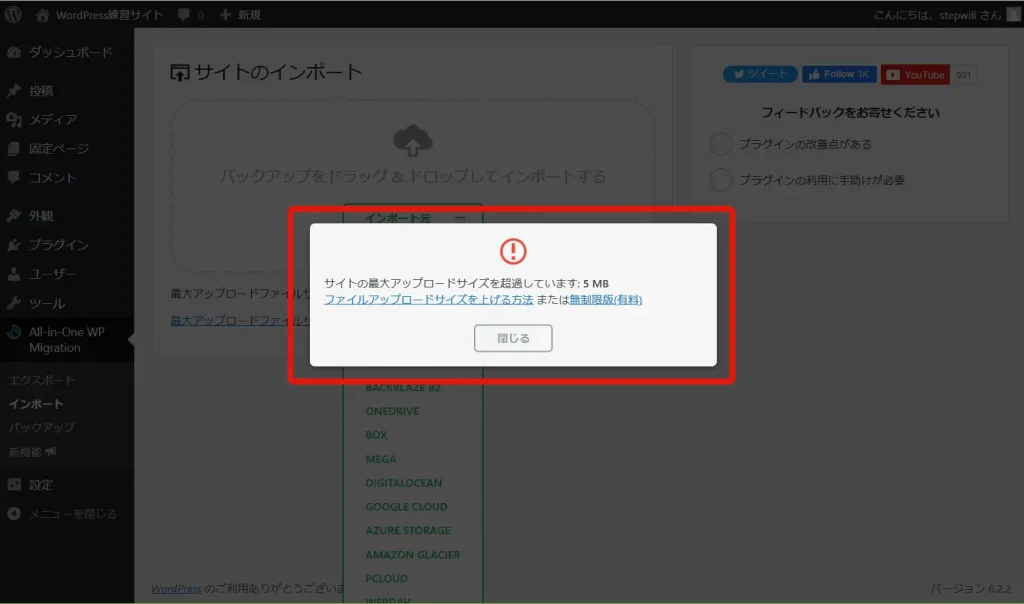The width and height of the screenshot is (1024, 604).
Task: Click the user icon next to ユーザー
Action: pos(14,274)
